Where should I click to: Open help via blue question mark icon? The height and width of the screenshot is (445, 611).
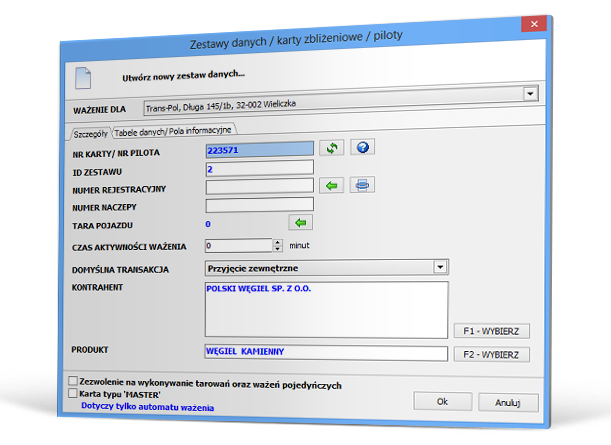[x=362, y=148]
